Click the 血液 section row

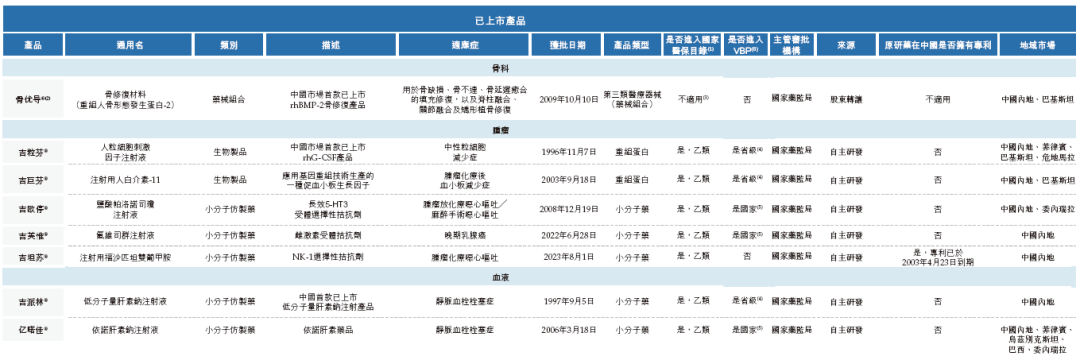(539, 276)
